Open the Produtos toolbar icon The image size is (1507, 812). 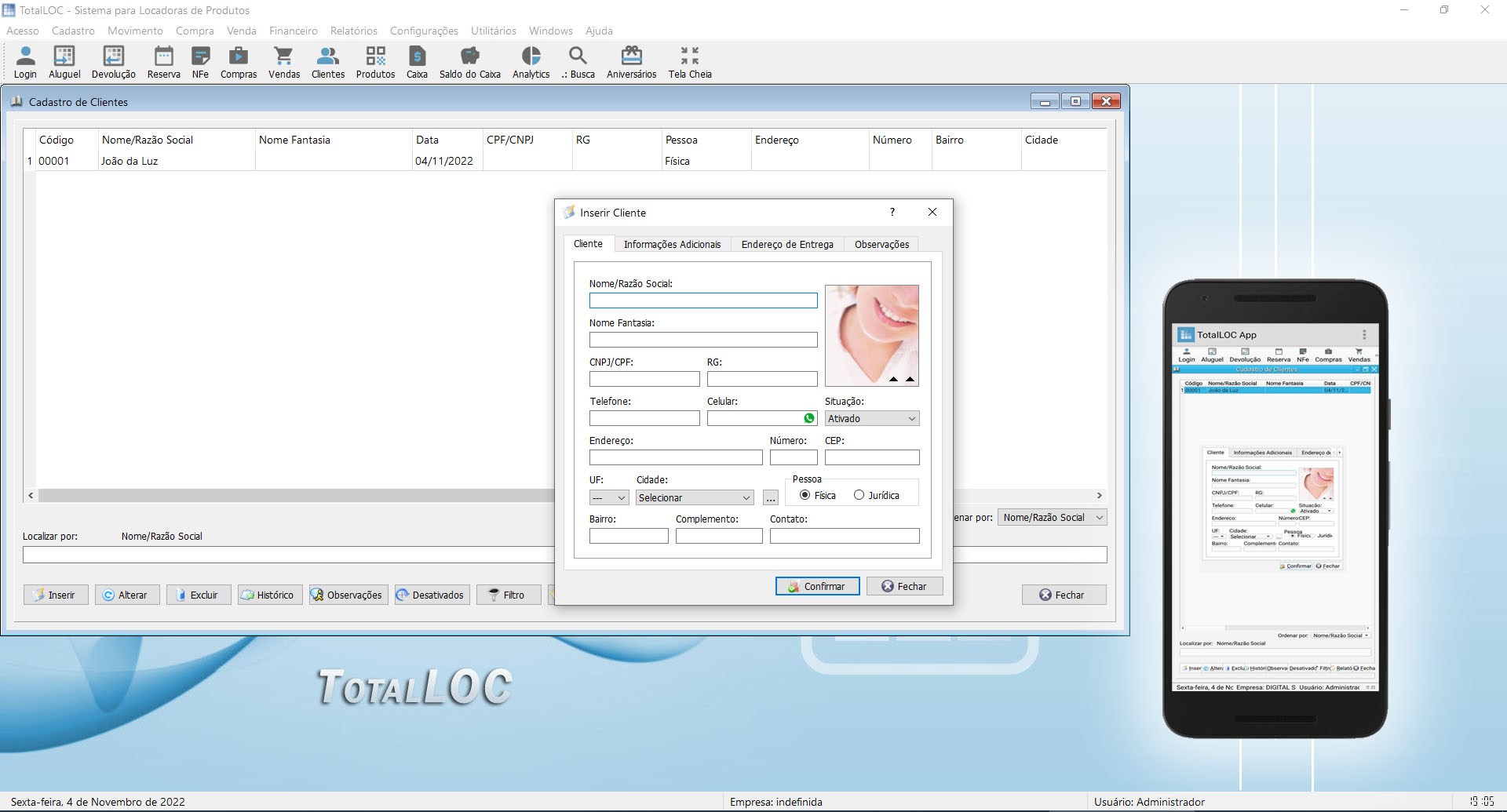coord(375,62)
